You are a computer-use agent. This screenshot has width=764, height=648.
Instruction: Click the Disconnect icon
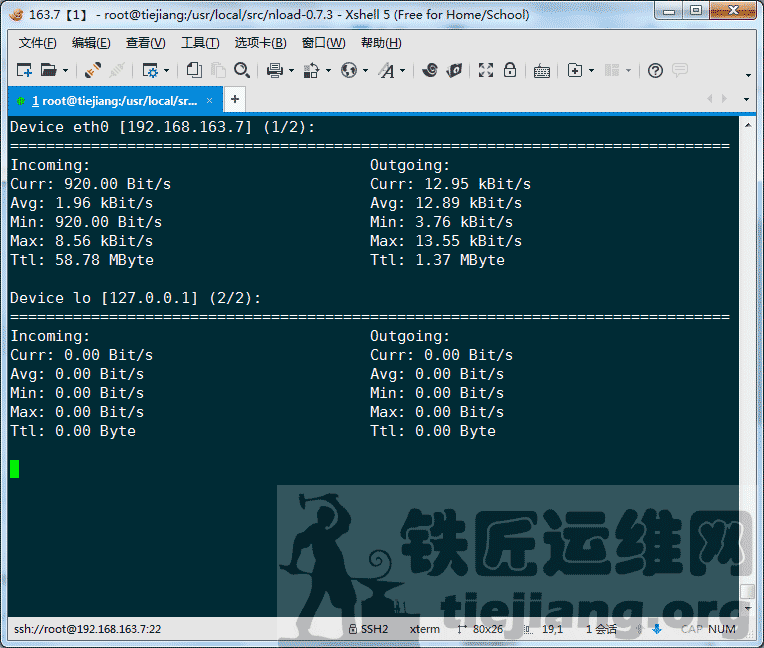click(x=93, y=70)
